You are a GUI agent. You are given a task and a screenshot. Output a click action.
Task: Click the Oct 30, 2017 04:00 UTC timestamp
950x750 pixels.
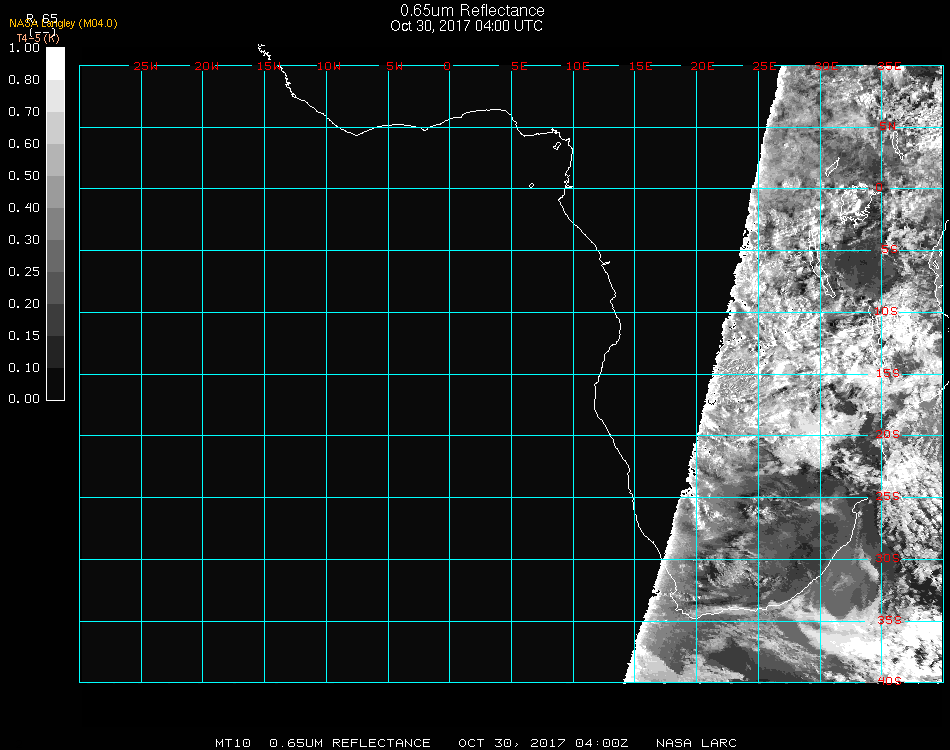[467, 26]
